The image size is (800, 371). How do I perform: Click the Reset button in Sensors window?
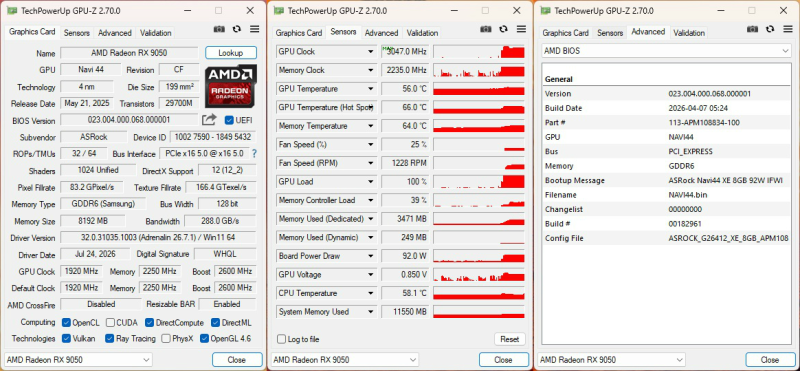[509, 339]
